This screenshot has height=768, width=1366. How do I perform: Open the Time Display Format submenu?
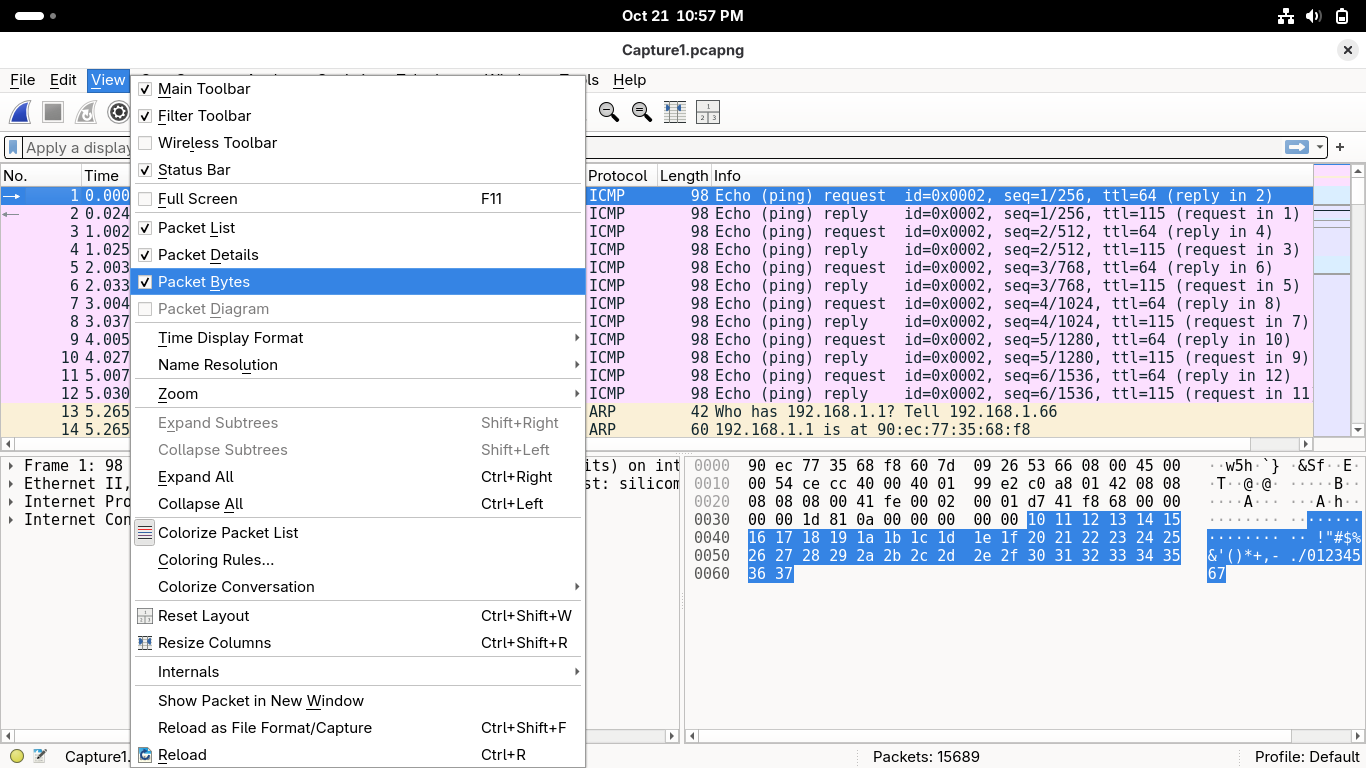tap(231, 338)
